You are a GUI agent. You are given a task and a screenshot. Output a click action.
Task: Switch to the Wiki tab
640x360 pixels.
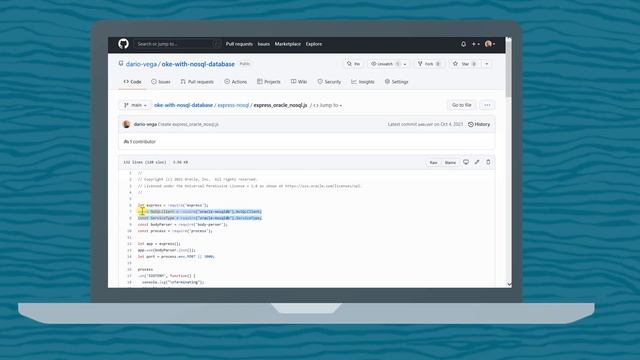click(299, 82)
